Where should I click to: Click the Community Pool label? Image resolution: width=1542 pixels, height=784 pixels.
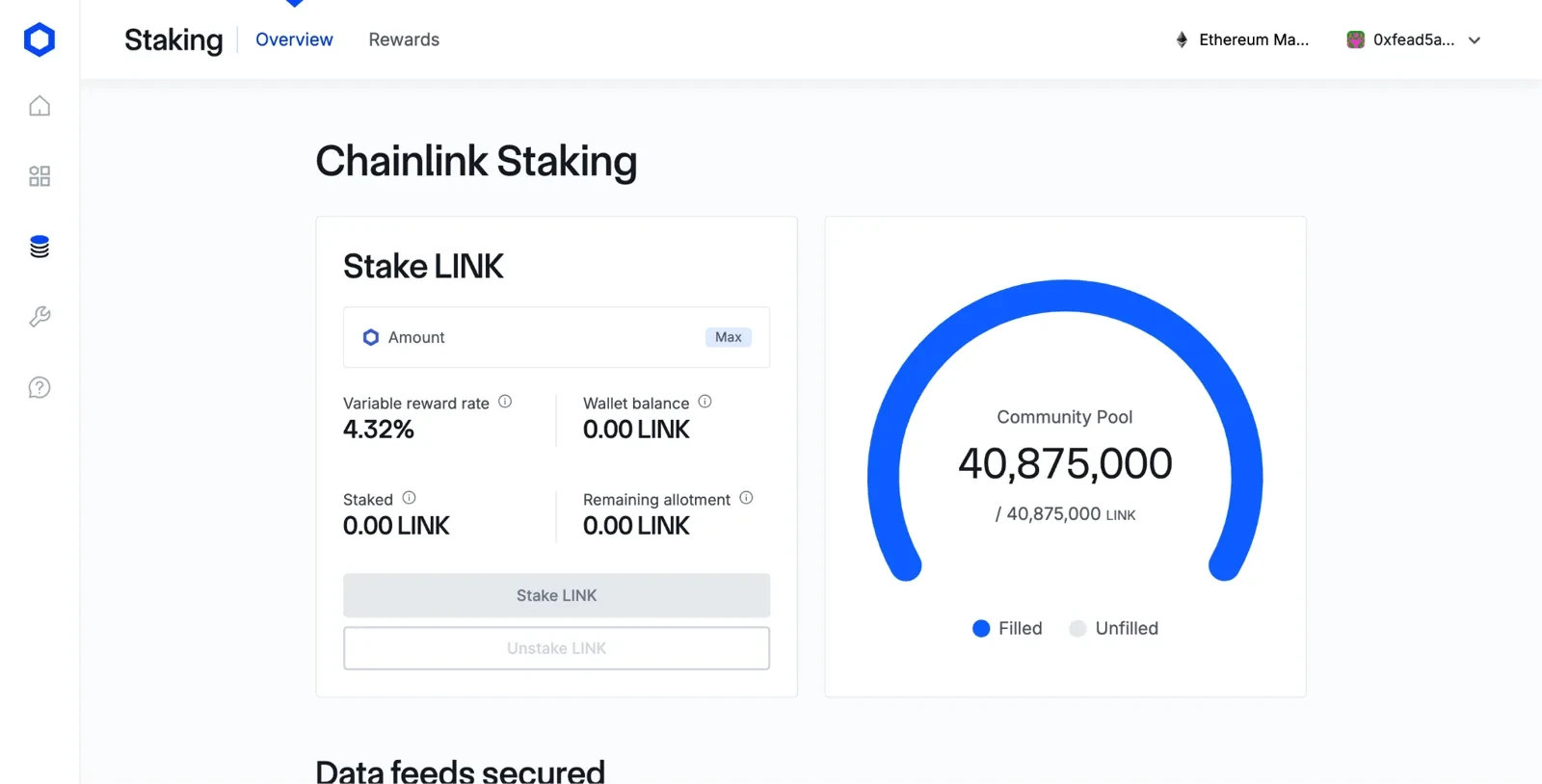click(1065, 417)
